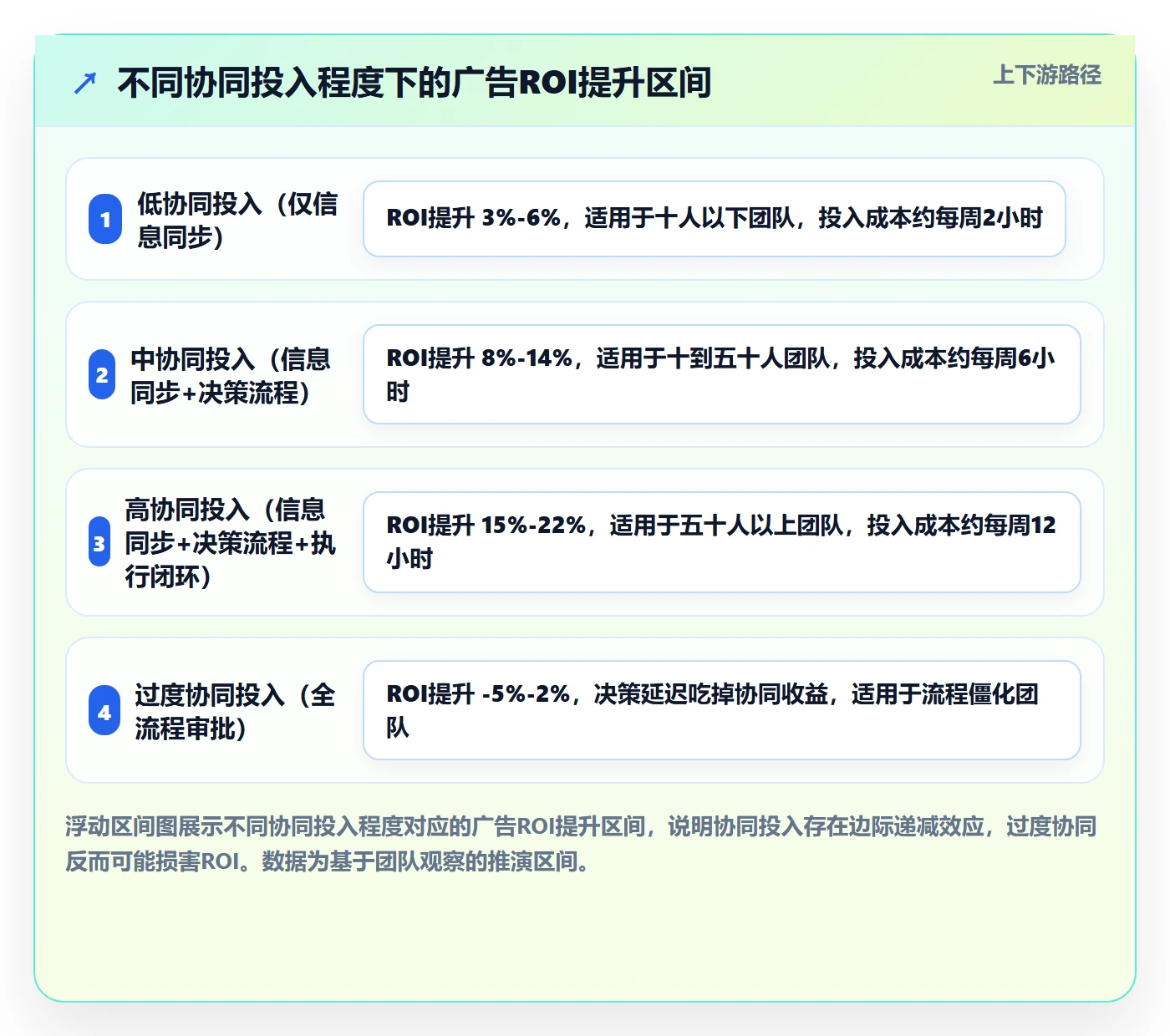This screenshot has height=1036, width=1170.
Task: Click the number 4 badge
Action: pyautogui.click(x=104, y=711)
